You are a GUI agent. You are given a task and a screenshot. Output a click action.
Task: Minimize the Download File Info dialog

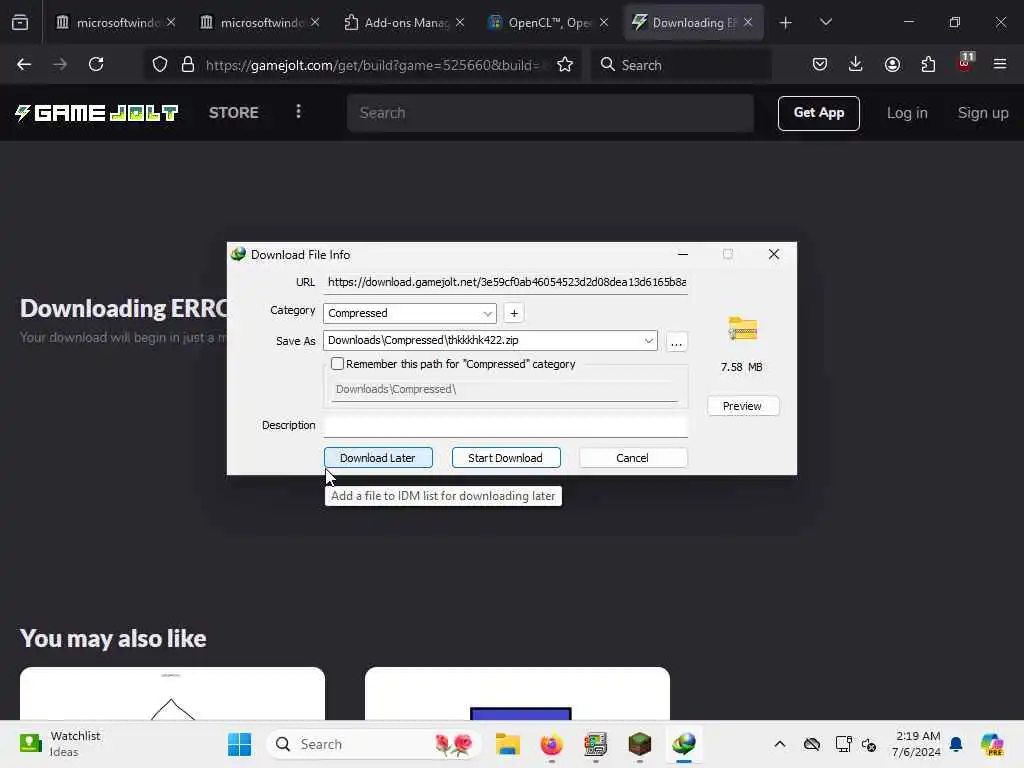[682, 254]
